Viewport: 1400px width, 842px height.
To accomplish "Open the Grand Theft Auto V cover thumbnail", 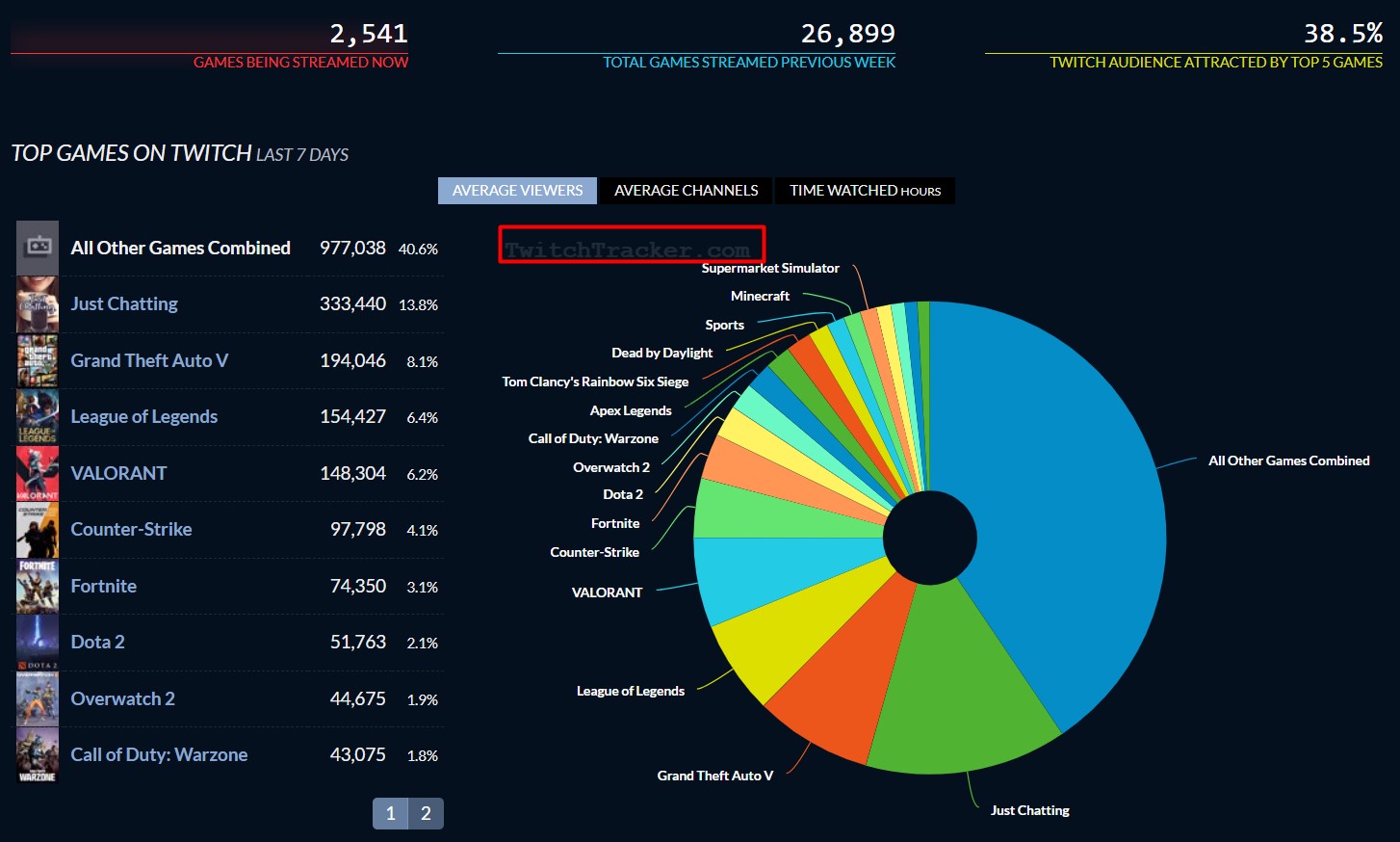I will coord(38,360).
